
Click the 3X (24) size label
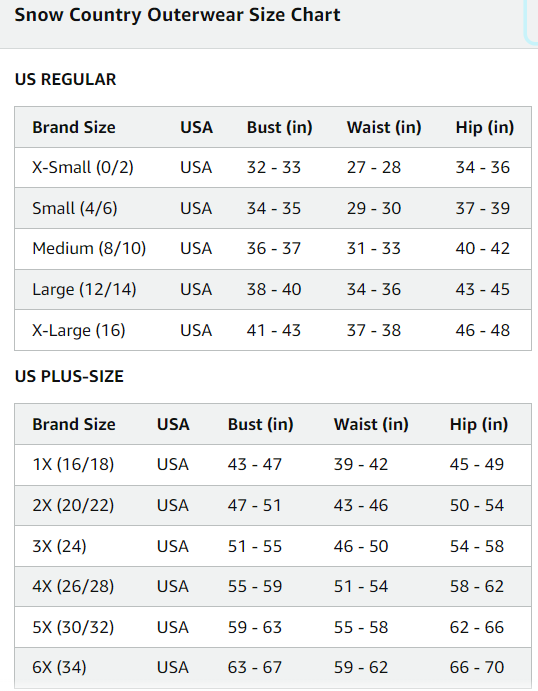click(x=59, y=546)
